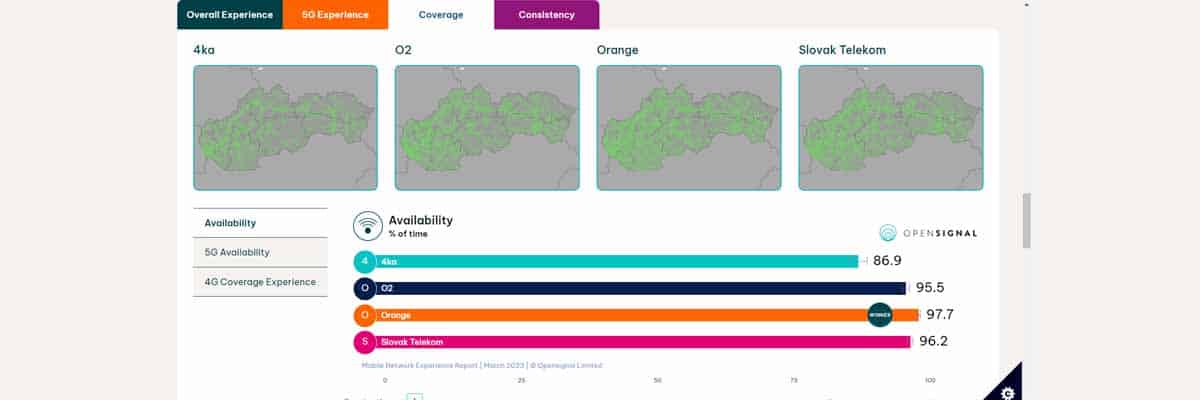The image size is (1200, 400).
Task: Click the Mobile Network Experience Report footnote
Action: (482, 365)
